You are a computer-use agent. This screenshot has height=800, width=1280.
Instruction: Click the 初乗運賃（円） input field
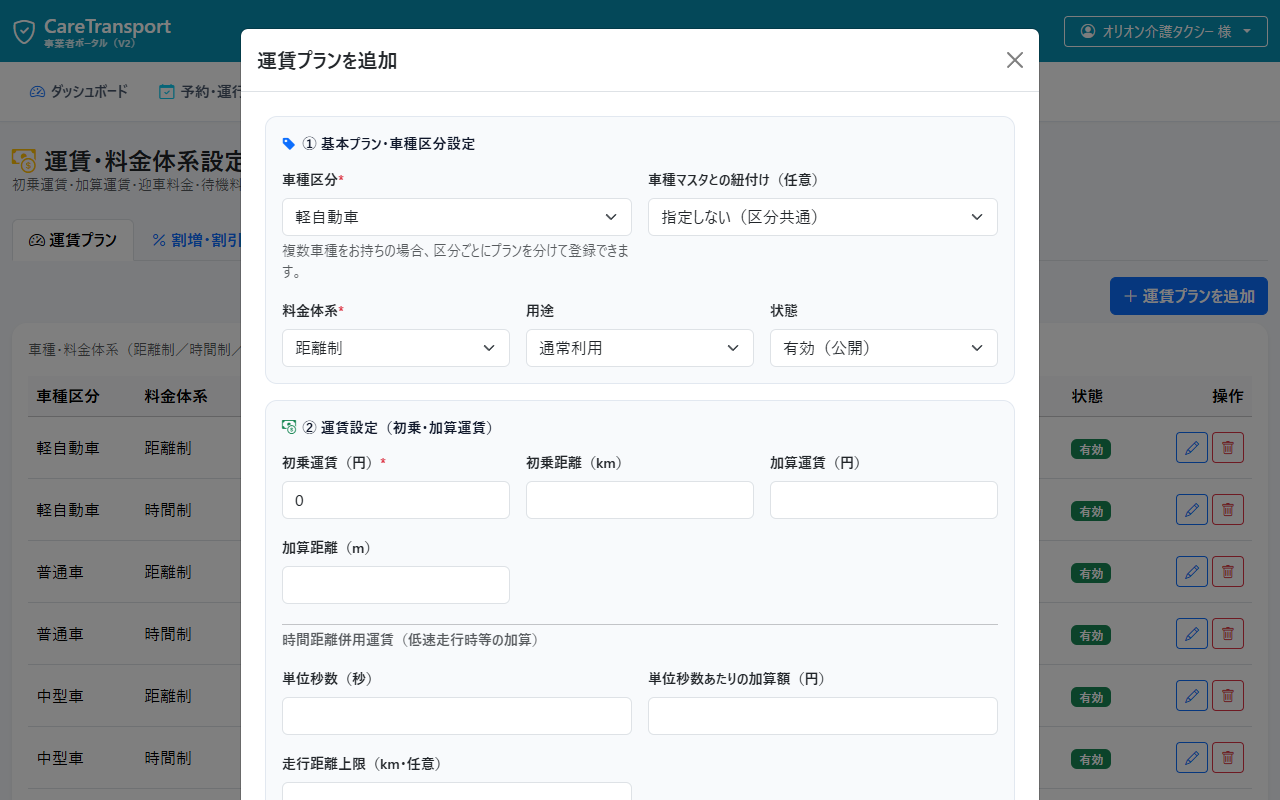tap(396, 500)
